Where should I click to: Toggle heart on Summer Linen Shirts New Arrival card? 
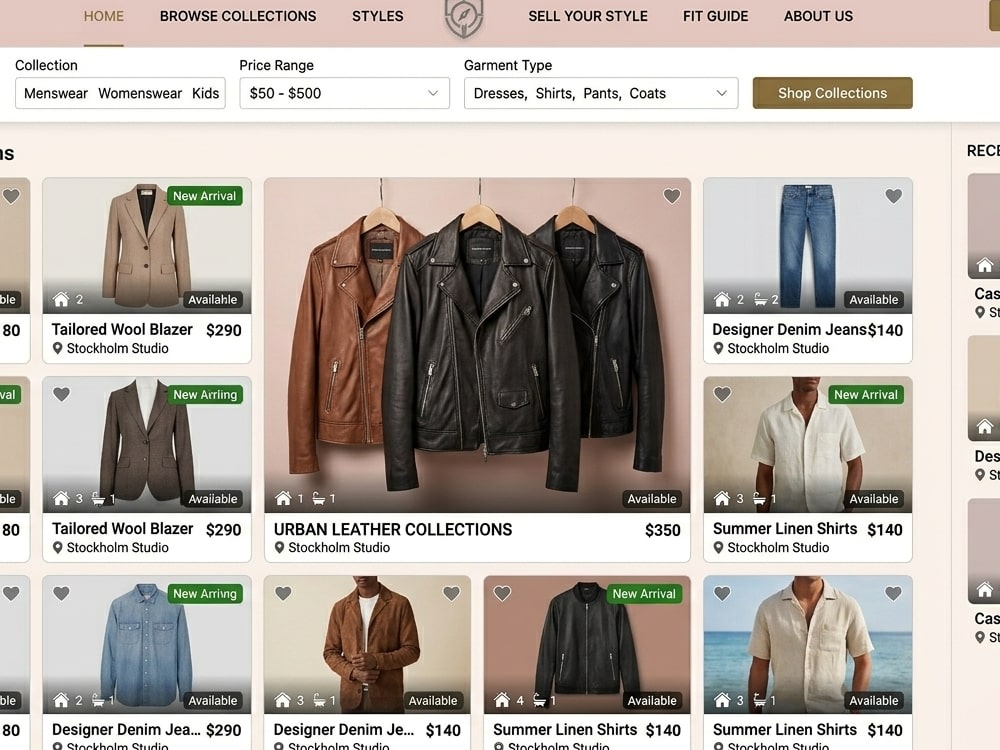tap(722, 395)
